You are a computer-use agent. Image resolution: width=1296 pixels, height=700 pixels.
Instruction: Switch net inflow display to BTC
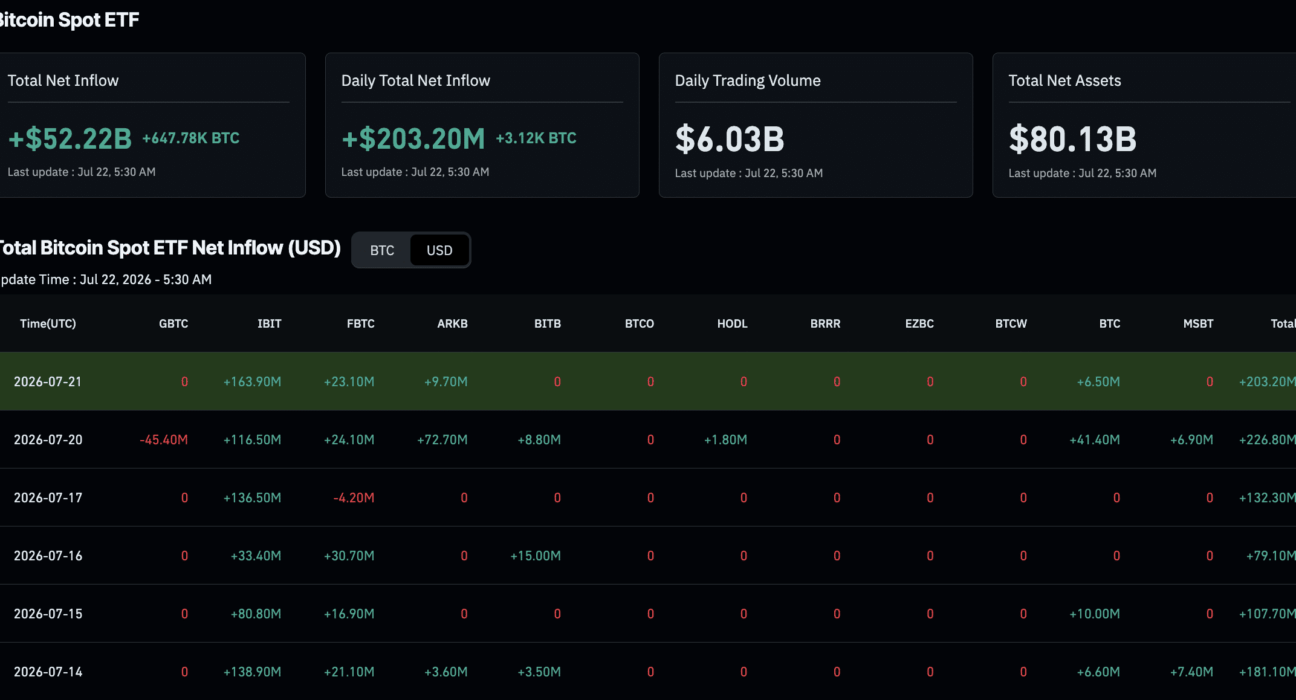pyautogui.click(x=382, y=250)
